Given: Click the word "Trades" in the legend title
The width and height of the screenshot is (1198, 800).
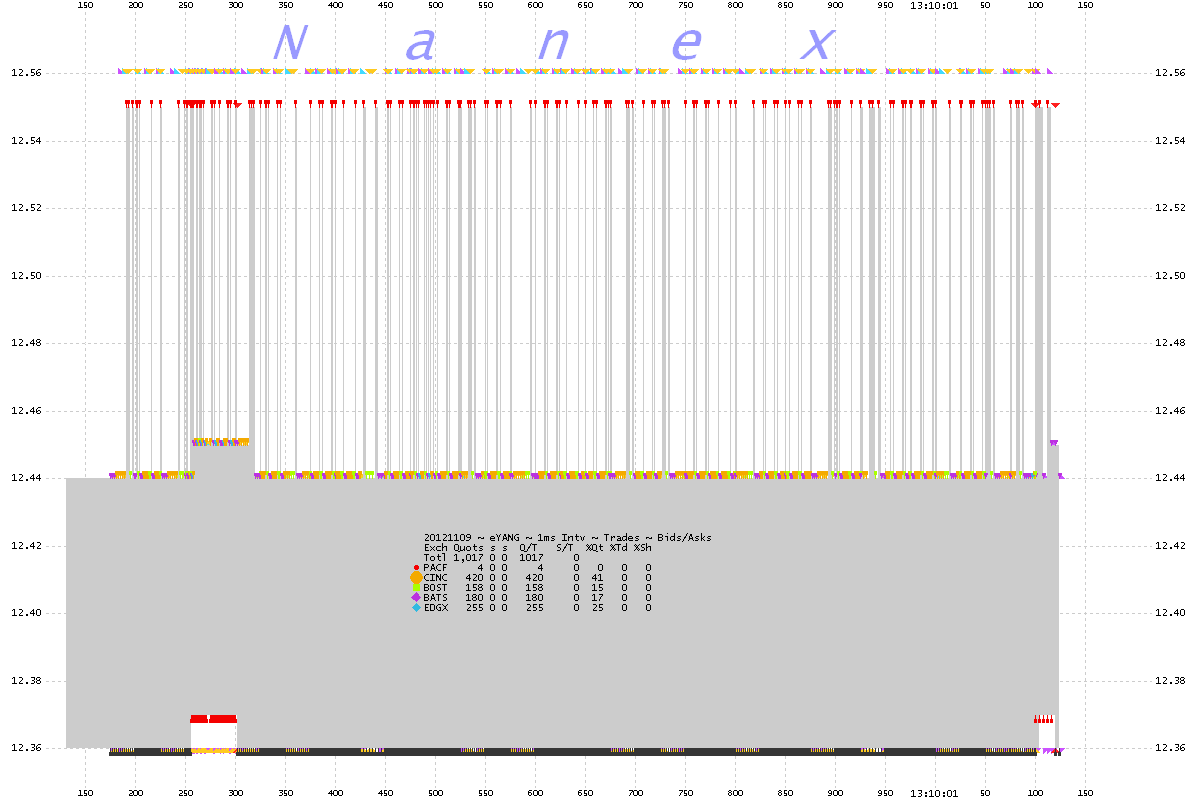Looking at the screenshot, I should click(621, 538).
